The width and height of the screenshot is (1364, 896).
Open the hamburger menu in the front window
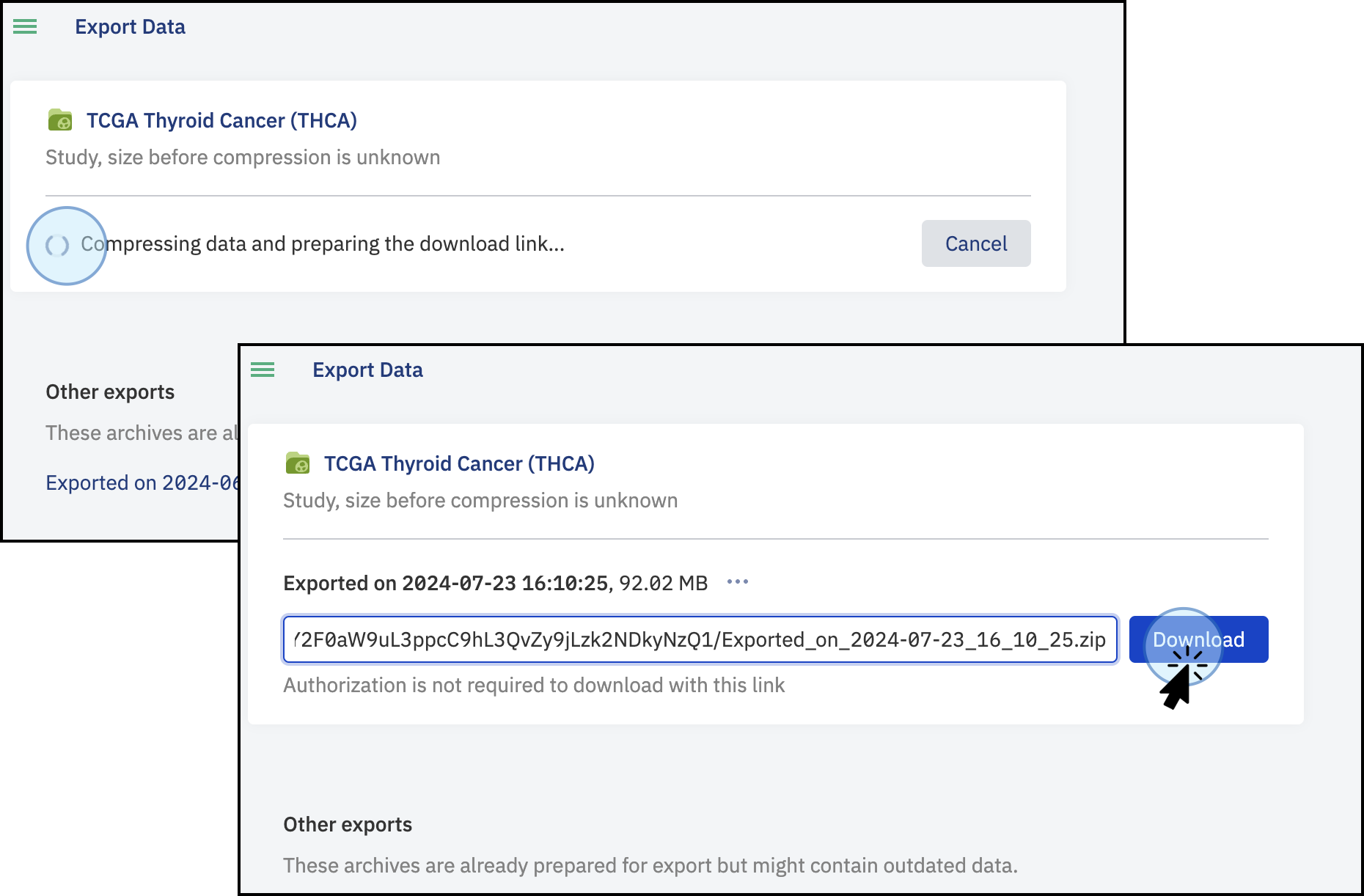pos(263,370)
